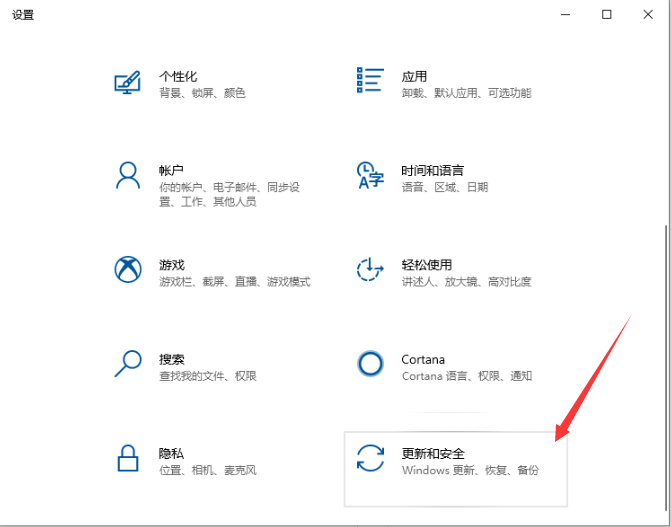The height and width of the screenshot is (527, 671).
Task: Maximize the 设置 window
Action: (x=607, y=15)
